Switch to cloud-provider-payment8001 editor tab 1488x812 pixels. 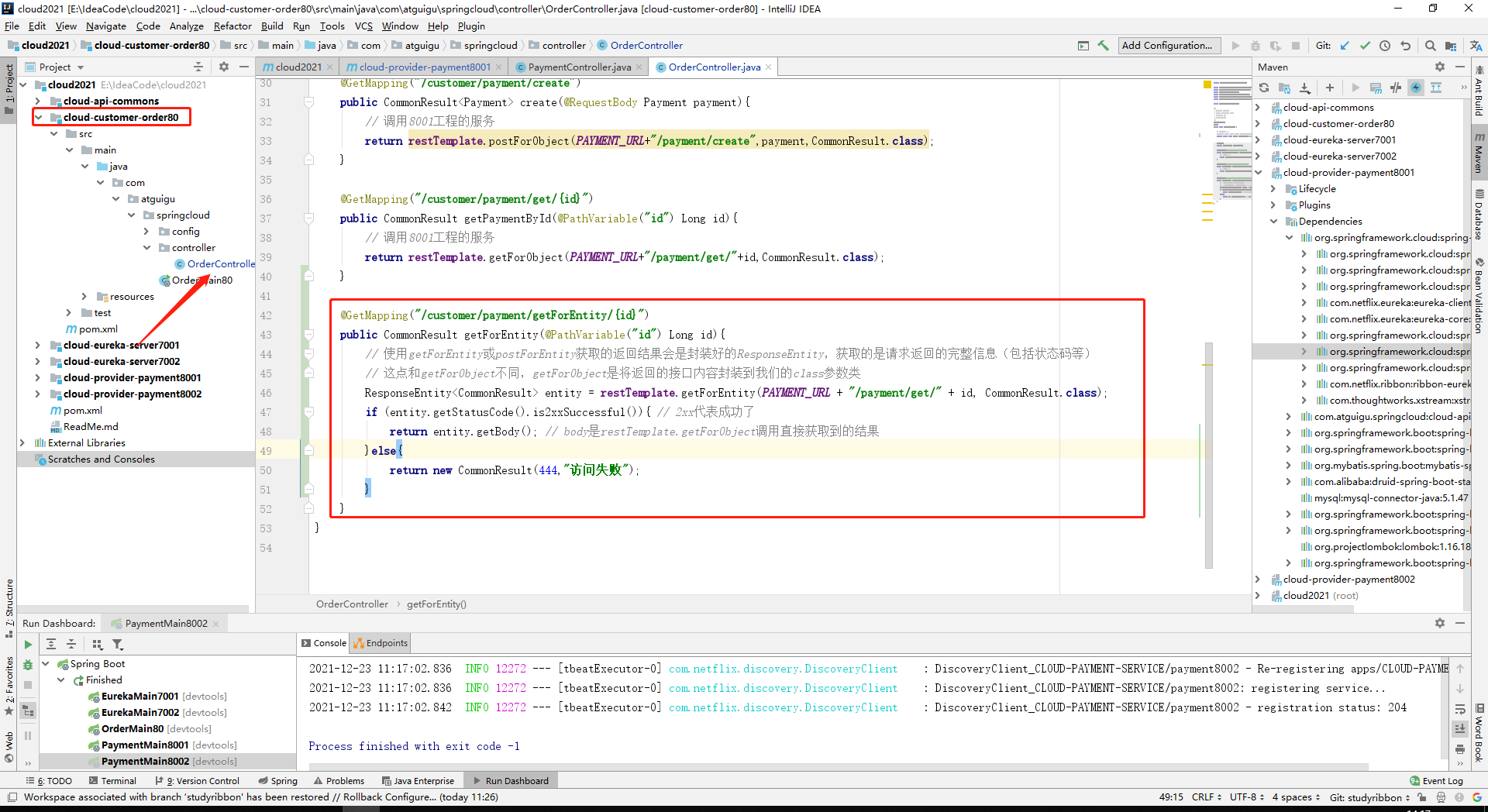[424, 67]
